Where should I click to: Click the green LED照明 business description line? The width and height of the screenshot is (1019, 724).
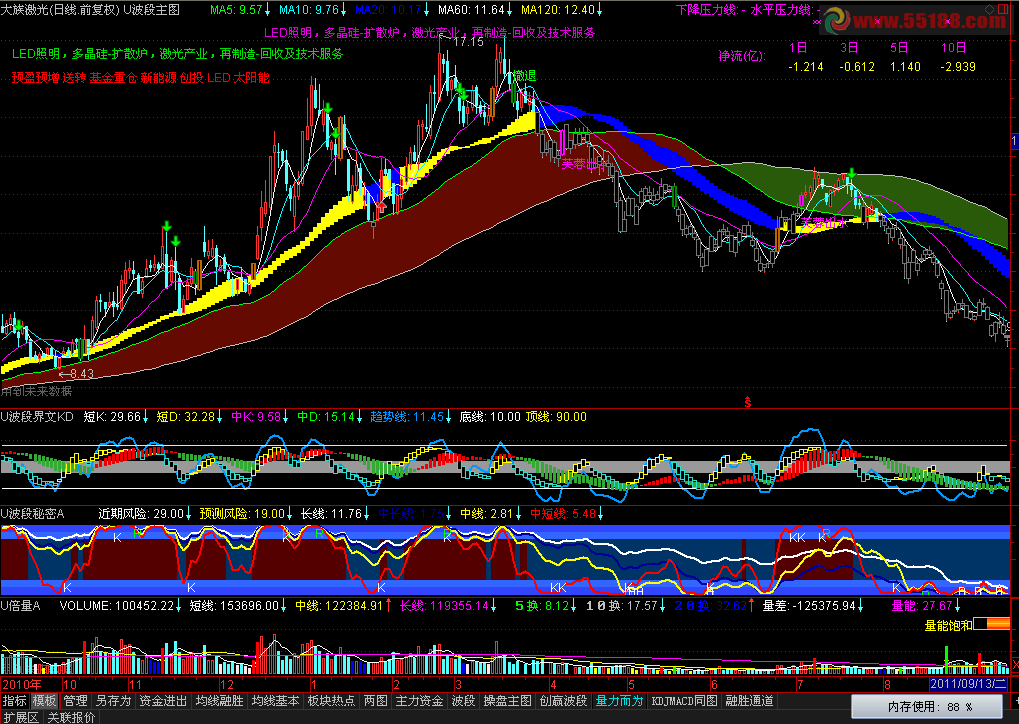pos(177,54)
